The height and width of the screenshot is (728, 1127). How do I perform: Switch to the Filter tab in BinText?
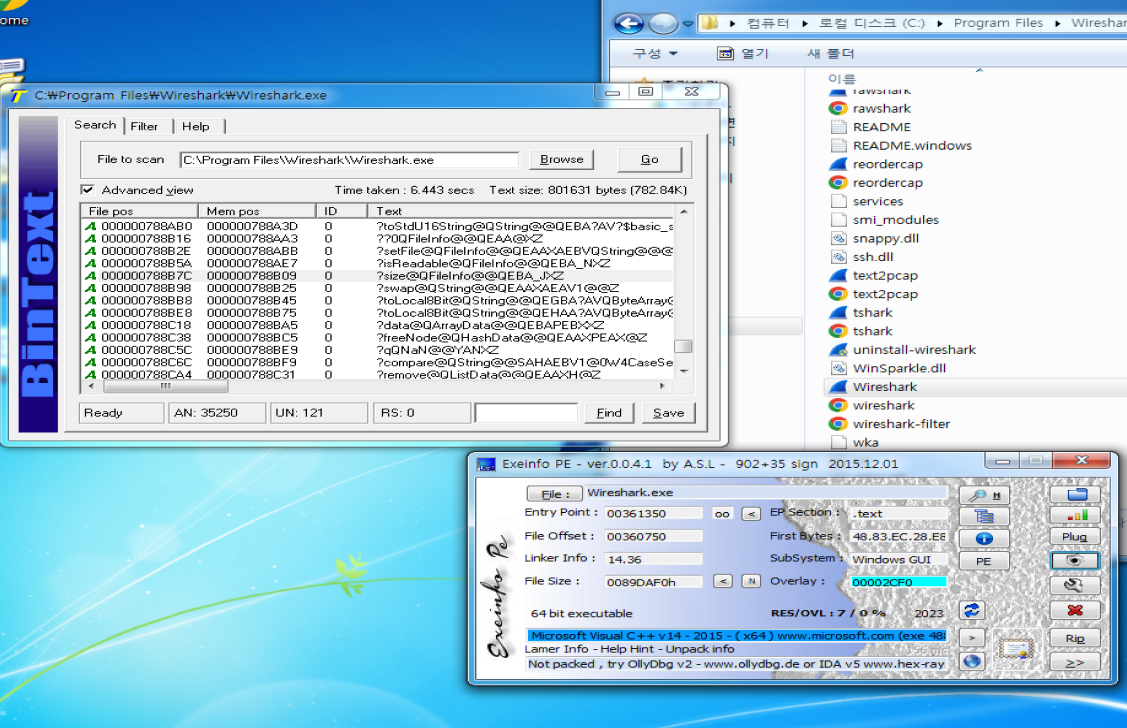(x=144, y=126)
